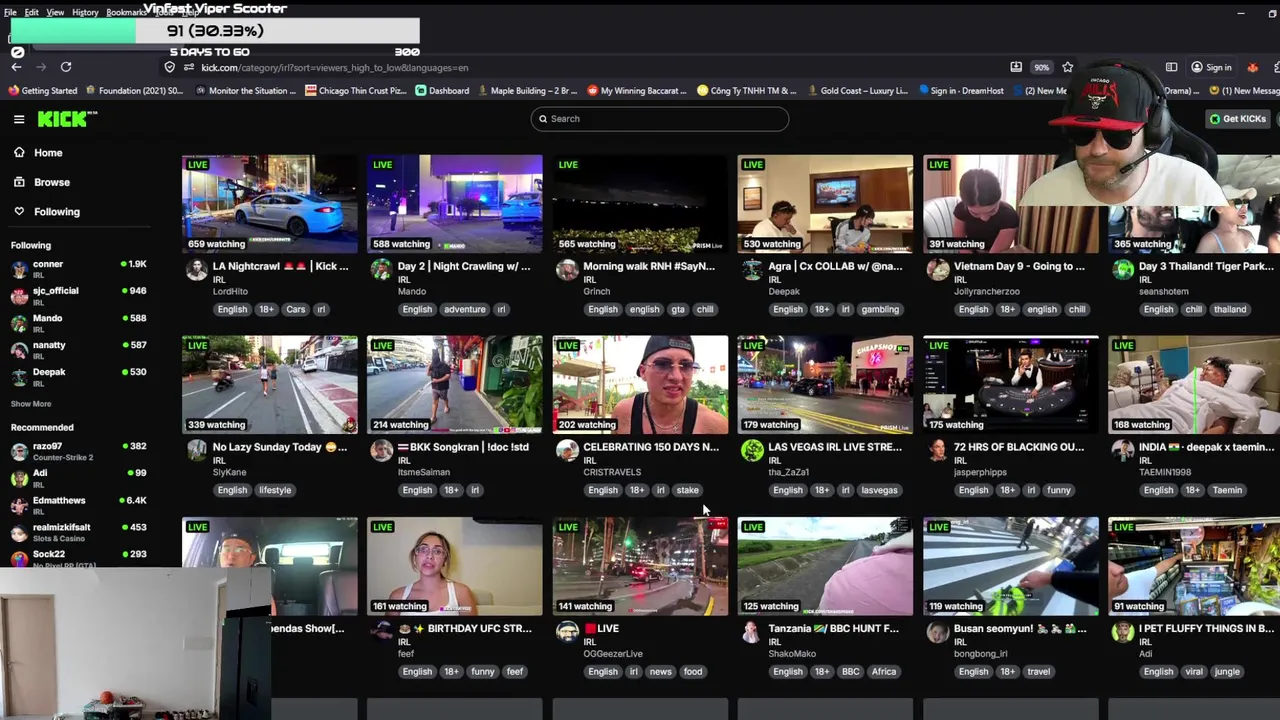
Task: Click the Cars tag under LA Nightcrawl
Action: pos(296,309)
